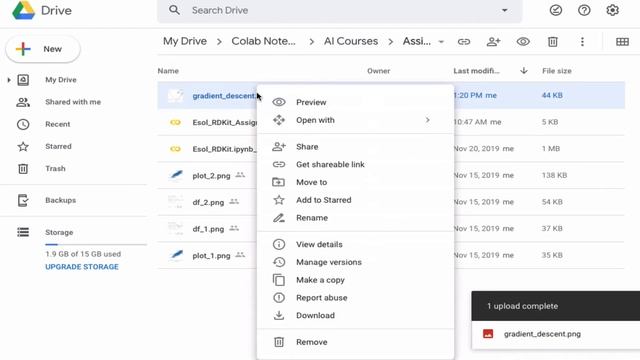Select the Esol_RDKit.ipynb file

[224, 149]
